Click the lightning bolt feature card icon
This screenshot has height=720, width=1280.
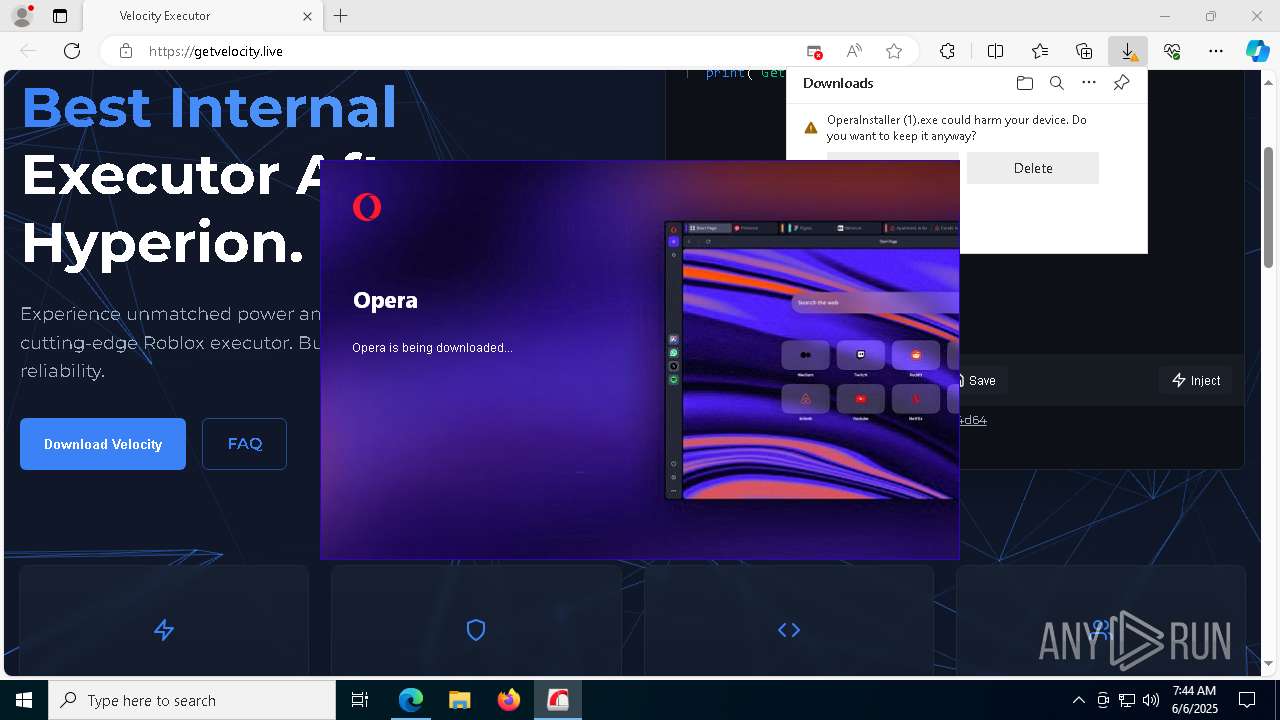(x=164, y=630)
